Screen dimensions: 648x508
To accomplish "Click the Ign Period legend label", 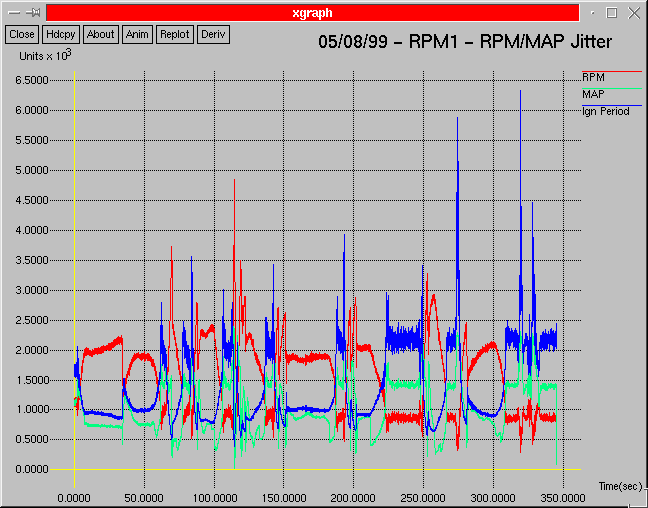I will tap(605, 112).
